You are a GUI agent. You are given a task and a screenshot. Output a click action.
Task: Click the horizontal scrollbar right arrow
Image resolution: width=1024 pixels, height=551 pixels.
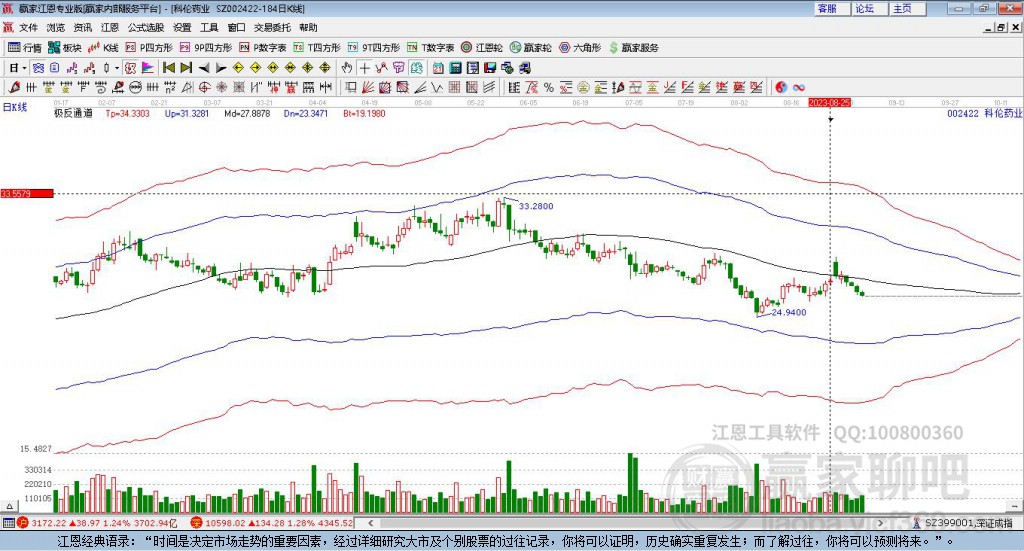coord(880,523)
